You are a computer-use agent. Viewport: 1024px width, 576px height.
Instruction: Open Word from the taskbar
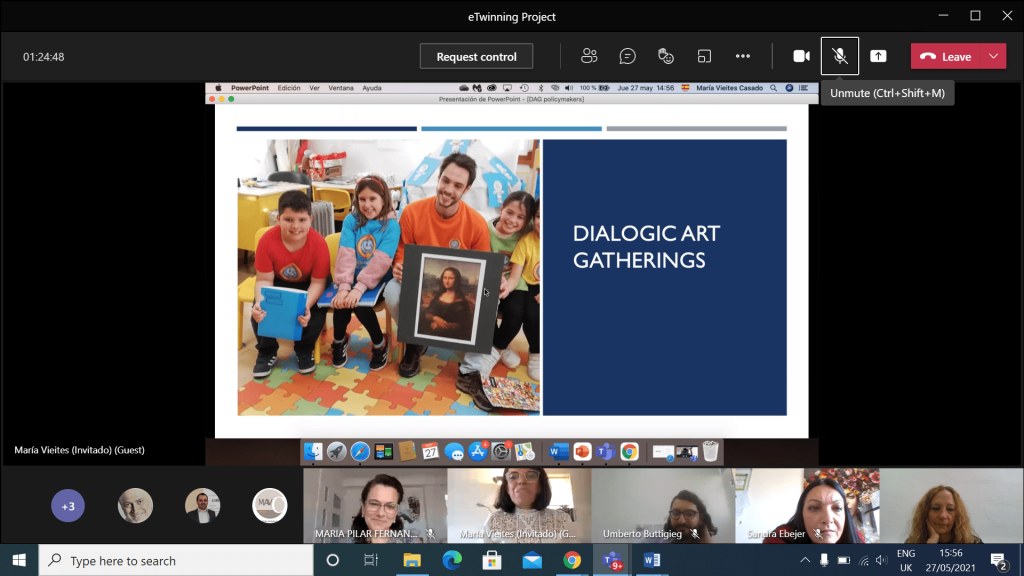651,560
